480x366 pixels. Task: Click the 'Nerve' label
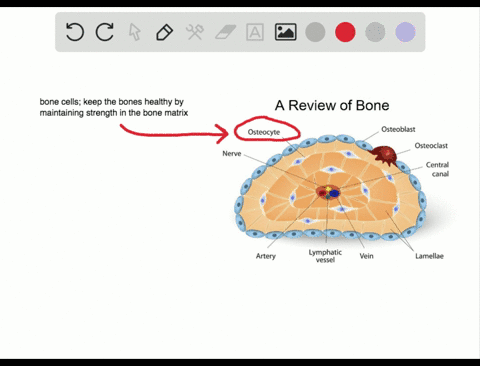tap(232, 154)
